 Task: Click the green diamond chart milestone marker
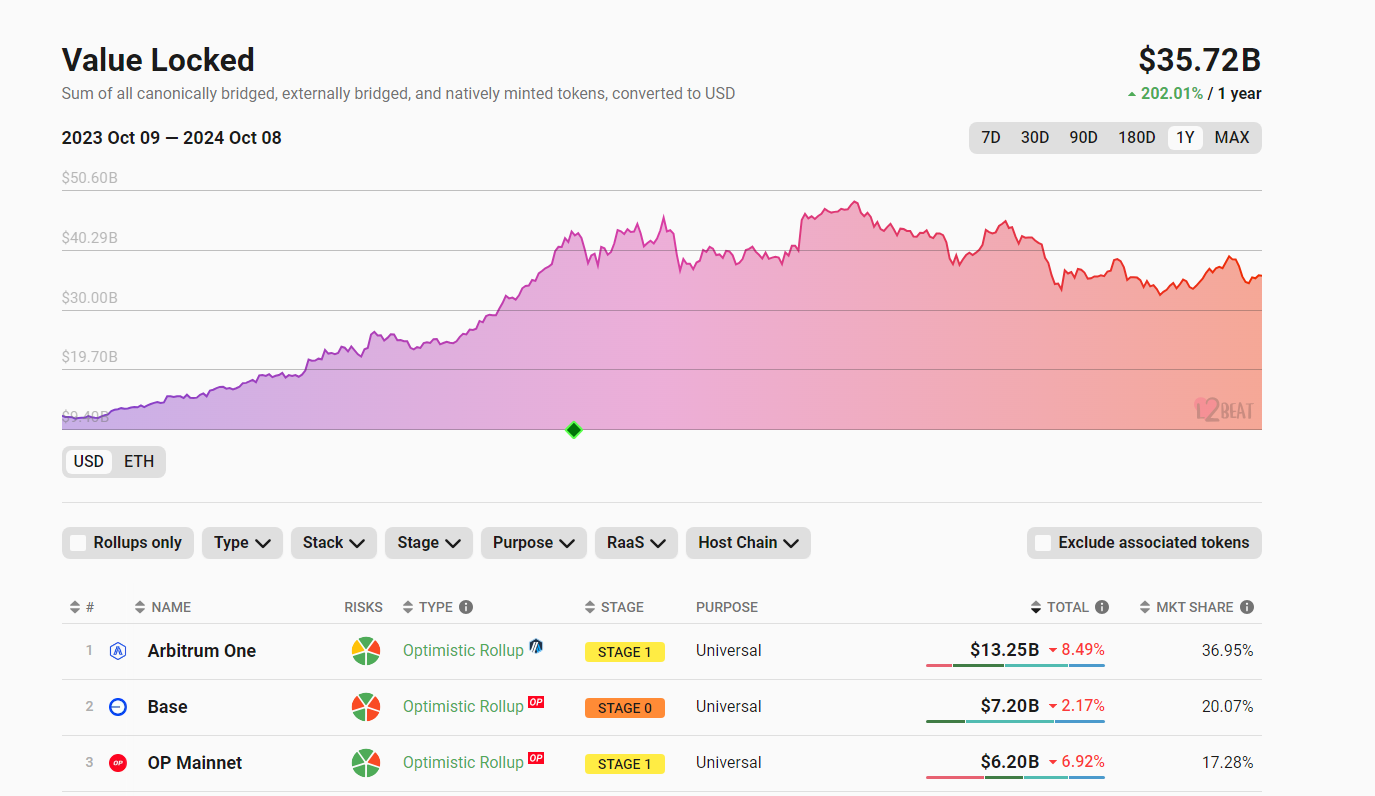click(x=574, y=430)
